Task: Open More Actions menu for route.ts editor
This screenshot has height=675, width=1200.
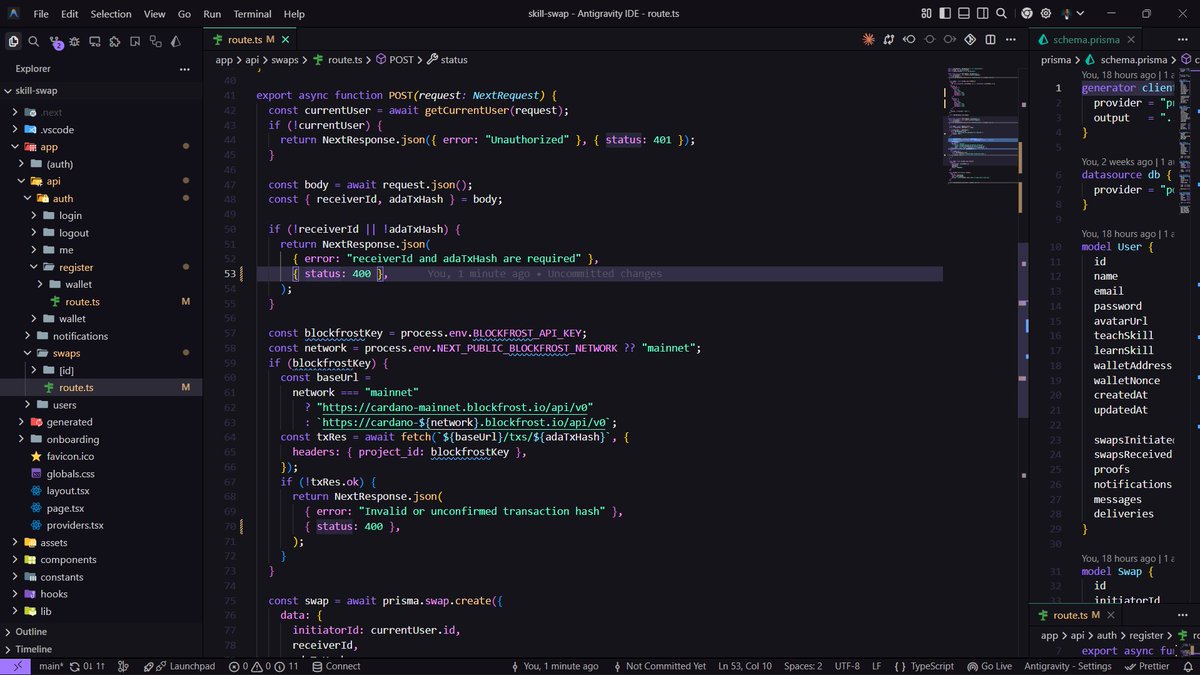Action: point(1011,39)
